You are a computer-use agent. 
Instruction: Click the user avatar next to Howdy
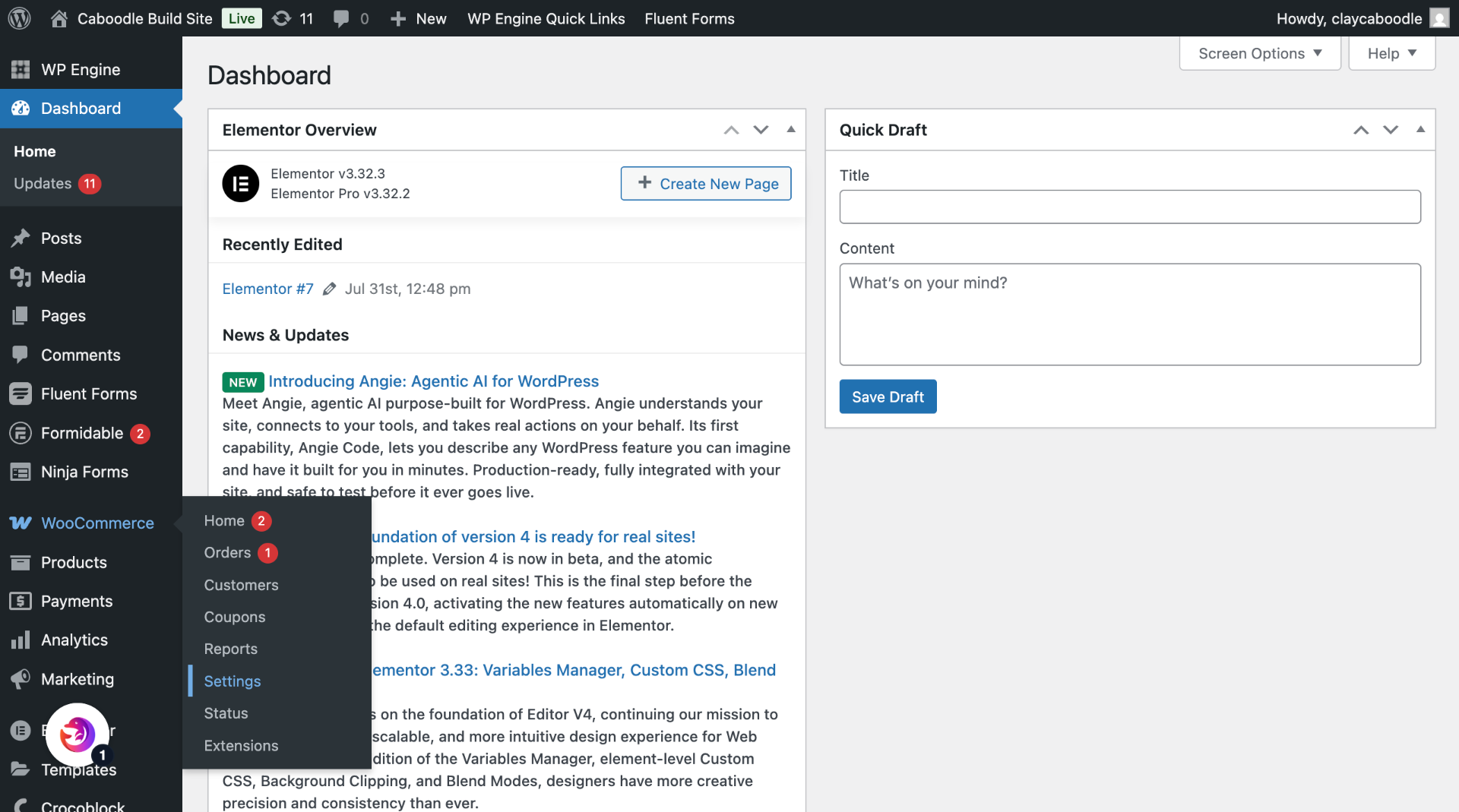(1439, 18)
